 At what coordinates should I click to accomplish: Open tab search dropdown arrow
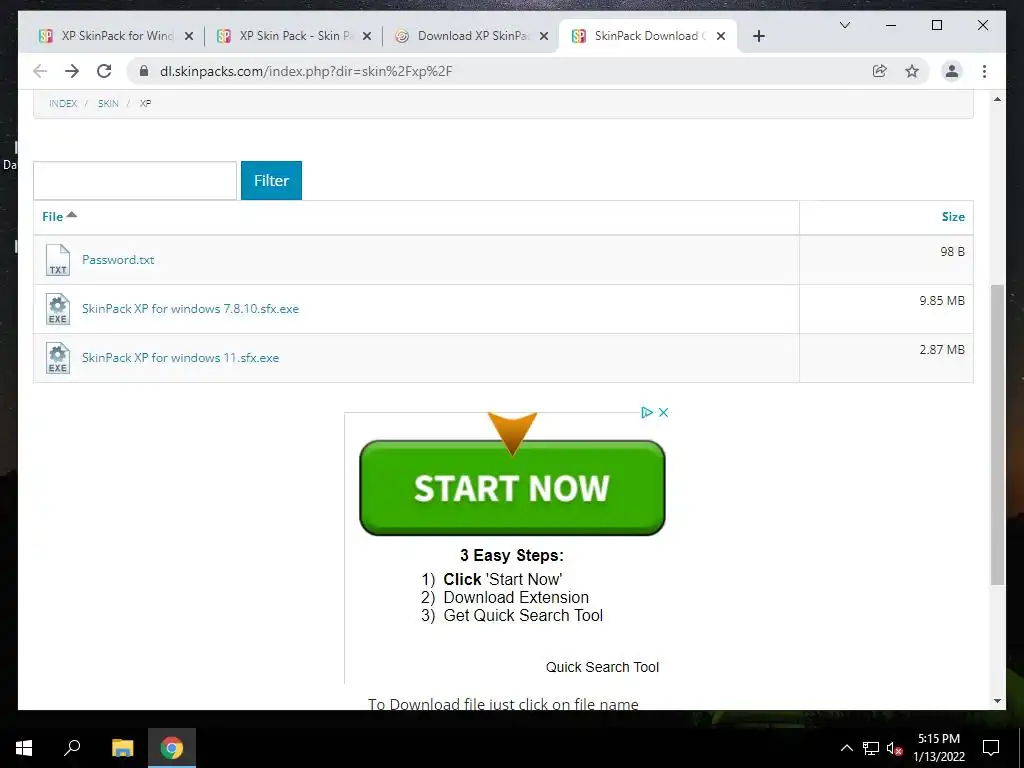(x=844, y=25)
